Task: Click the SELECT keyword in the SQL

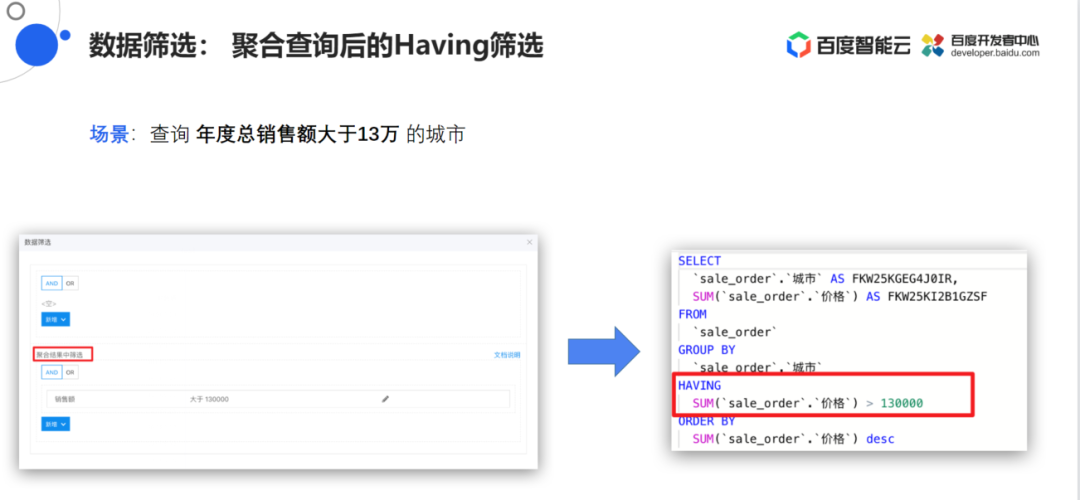Action: coord(699,261)
